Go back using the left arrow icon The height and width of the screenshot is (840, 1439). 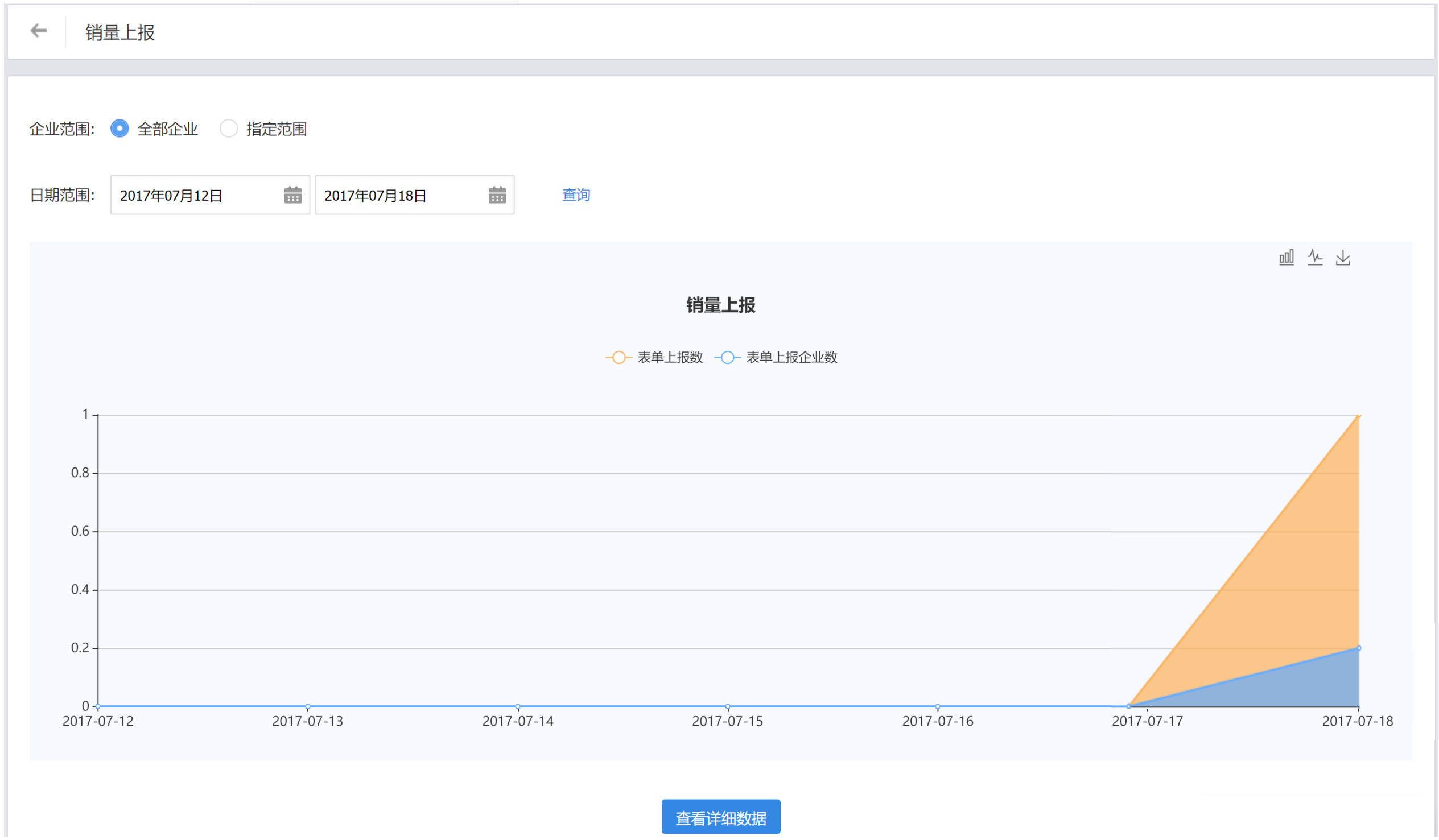coord(38,30)
